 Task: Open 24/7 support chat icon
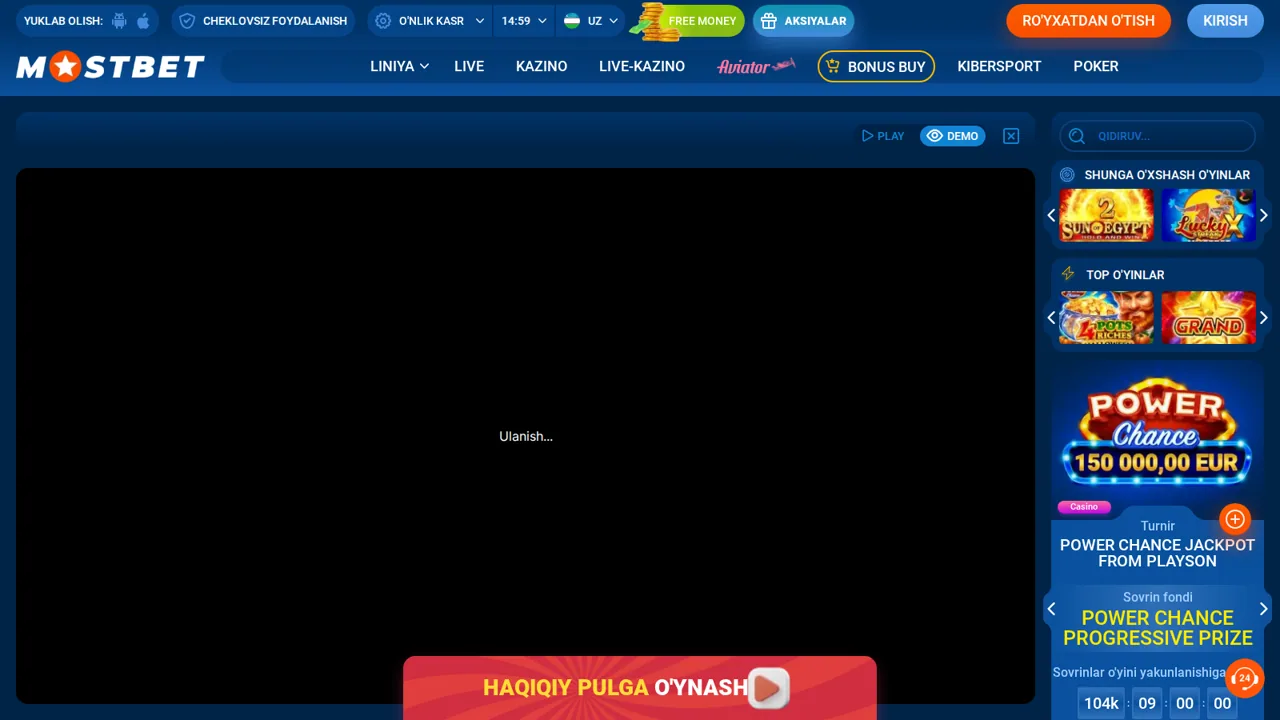[1245, 679]
